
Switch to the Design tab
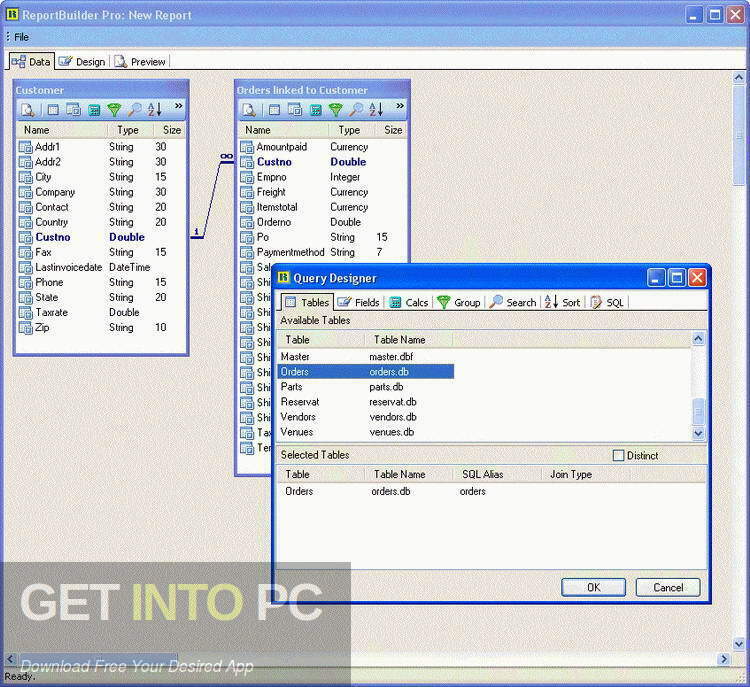tap(82, 62)
